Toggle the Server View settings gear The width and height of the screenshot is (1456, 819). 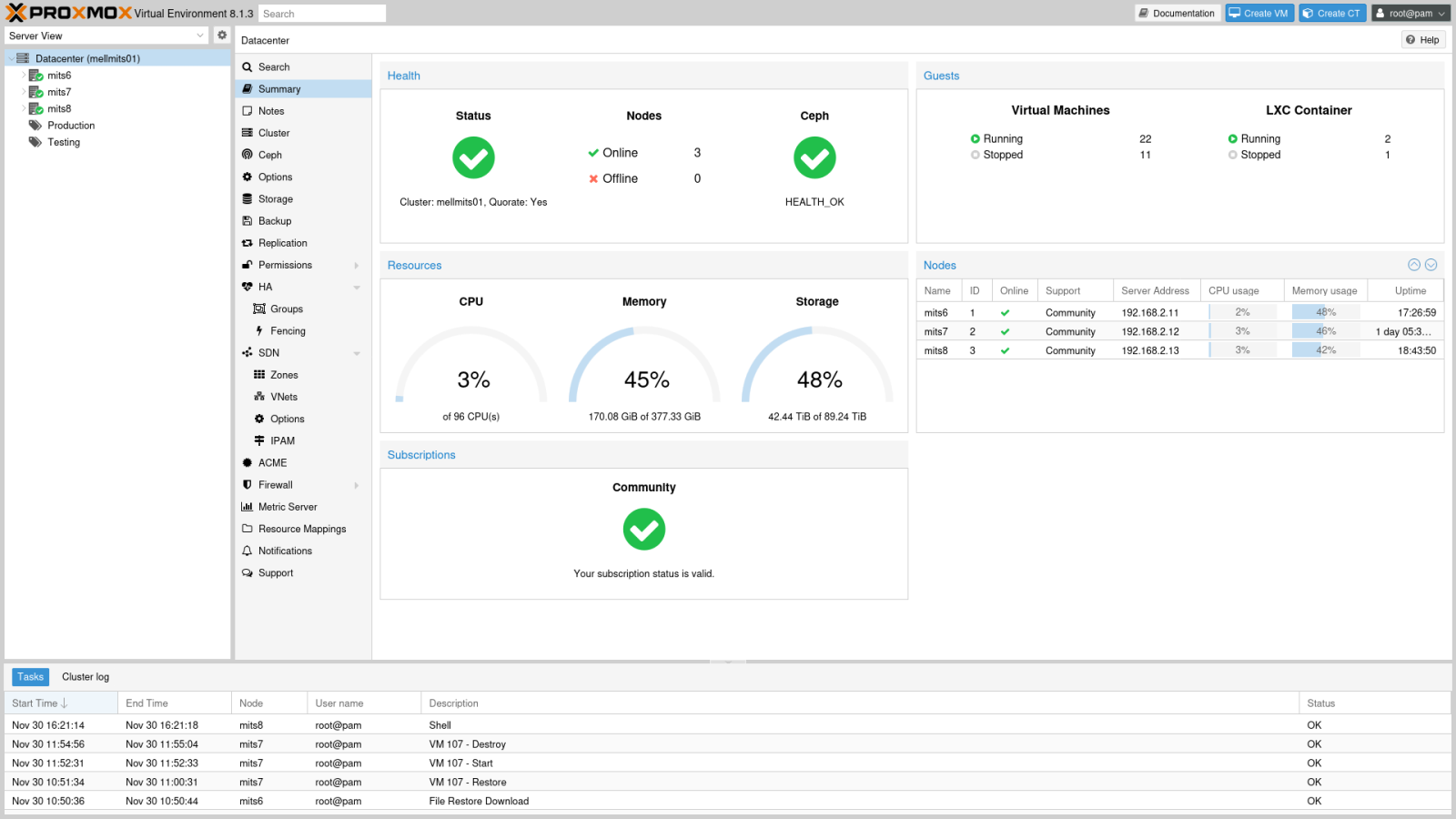(222, 34)
